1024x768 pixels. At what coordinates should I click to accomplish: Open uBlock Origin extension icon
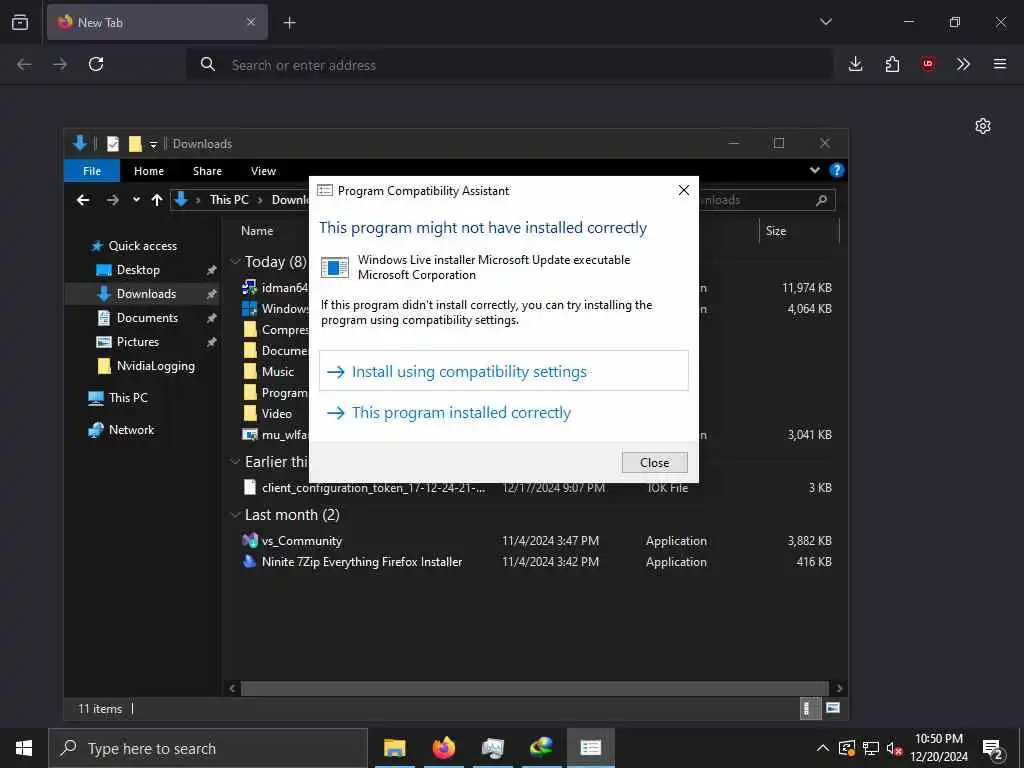[x=927, y=64]
